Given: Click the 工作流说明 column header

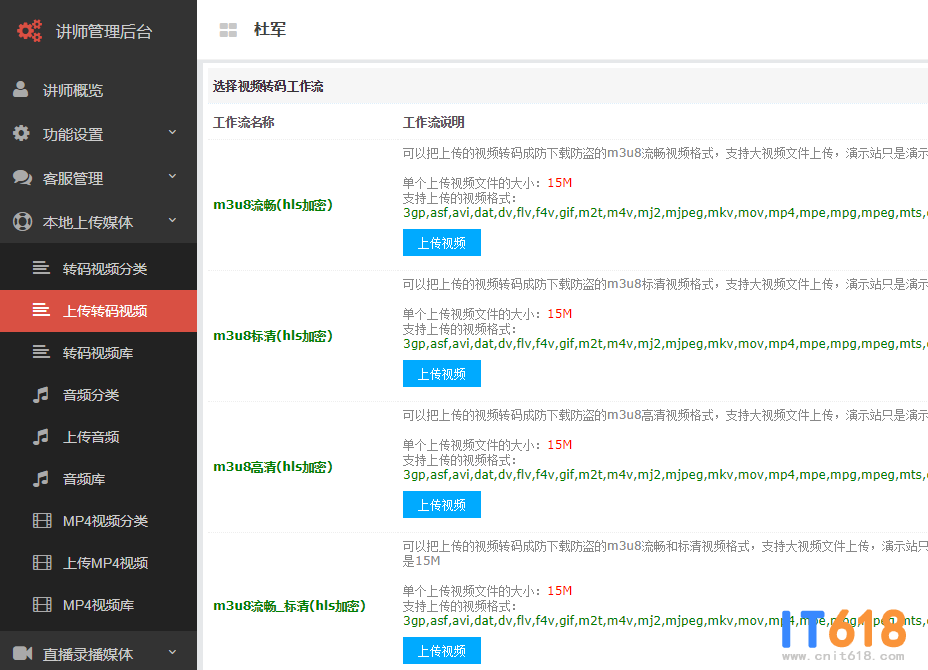Looking at the screenshot, I should 434,122.
